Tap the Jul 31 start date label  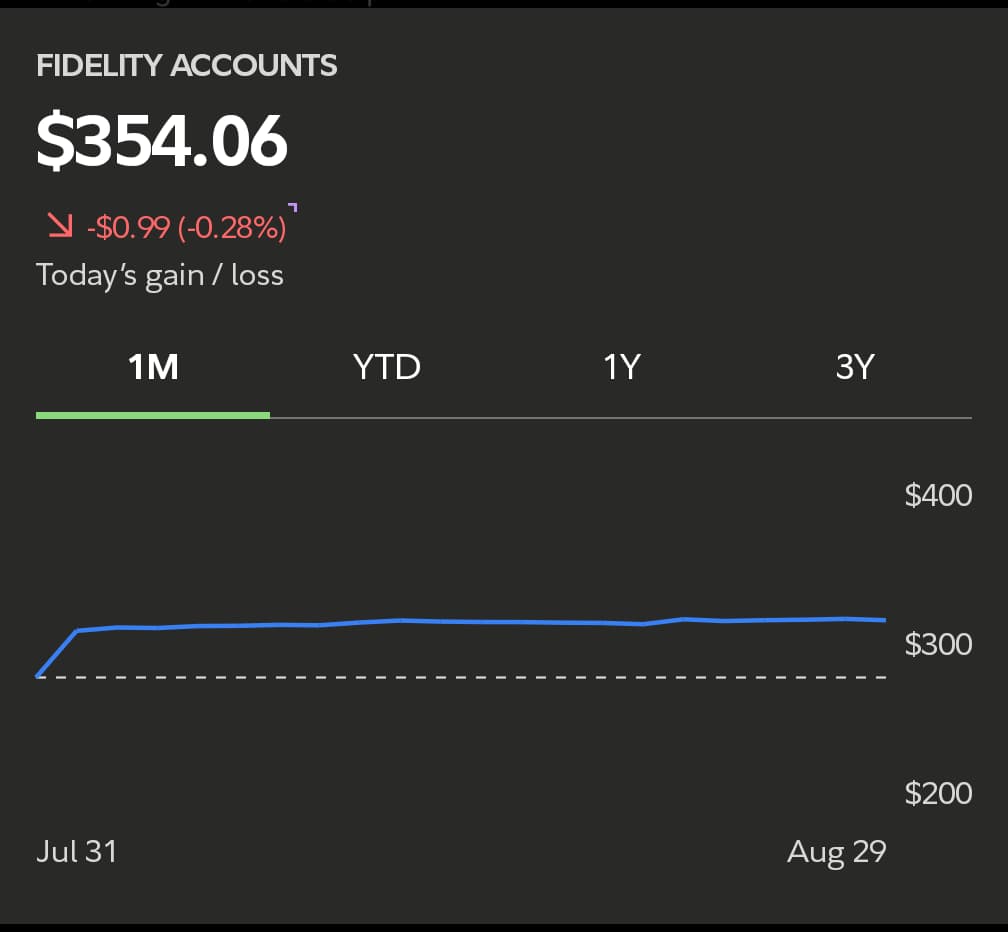77,851
